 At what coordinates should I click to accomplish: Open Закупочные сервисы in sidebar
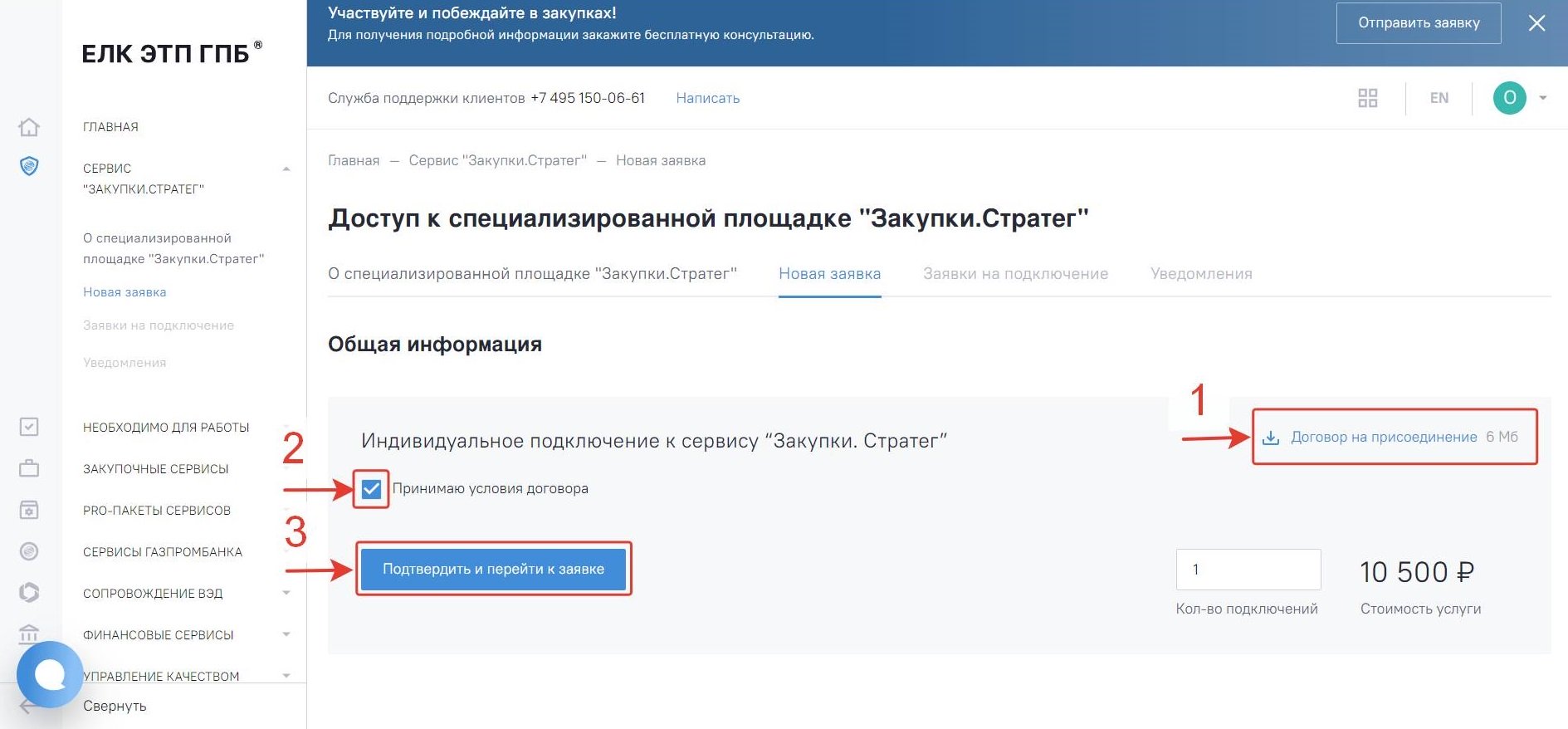pyautogui.click(x=155, y=469)
